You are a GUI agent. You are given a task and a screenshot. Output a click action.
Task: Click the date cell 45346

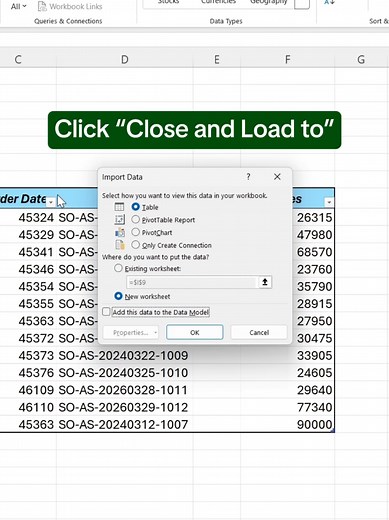(x=28, y=269)
